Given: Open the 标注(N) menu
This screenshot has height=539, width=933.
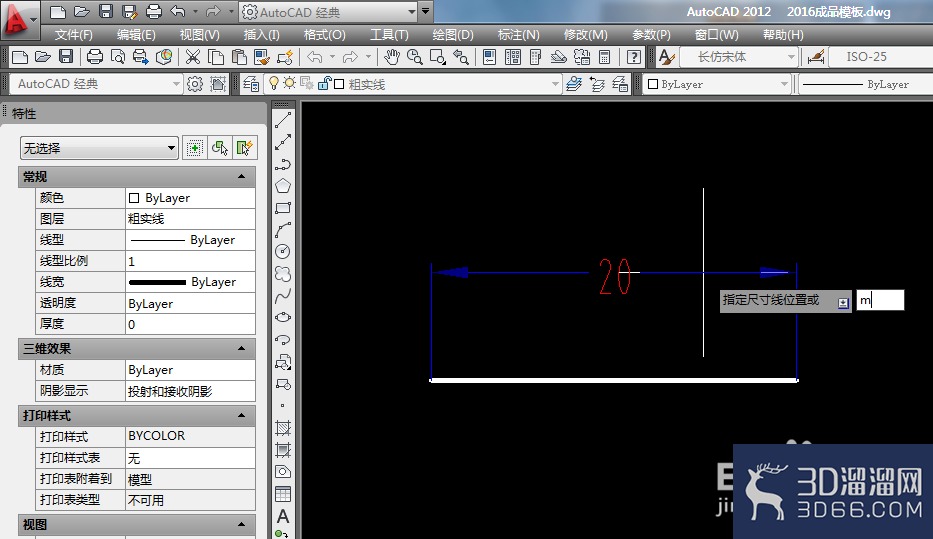Looking at the screenshot, I should (x=518, y=35).
